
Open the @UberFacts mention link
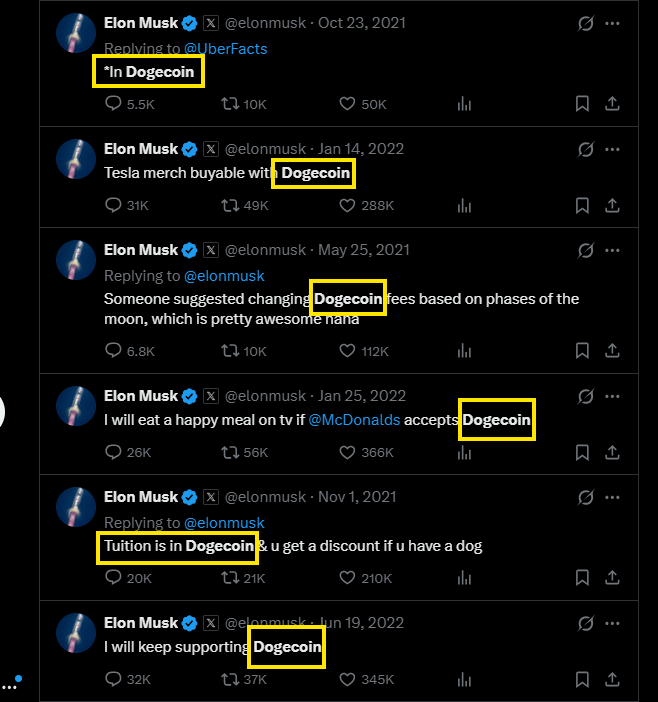tap(226, 48)
